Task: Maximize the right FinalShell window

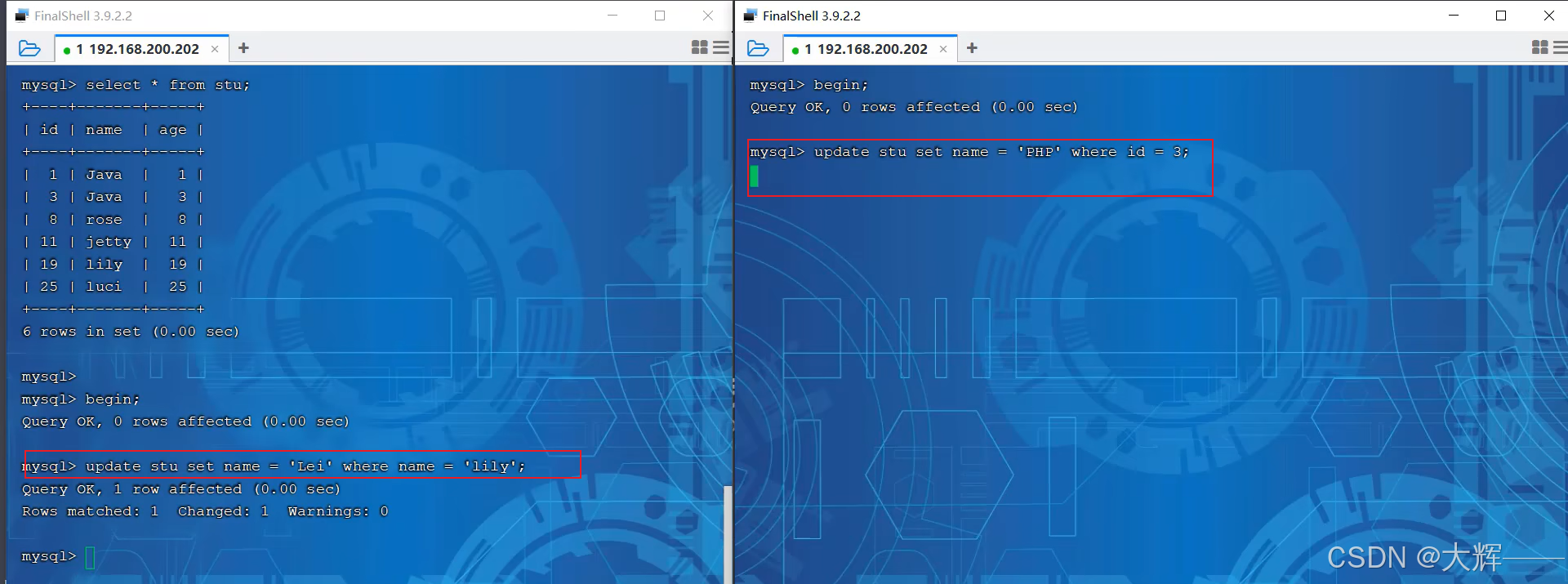Action: [1501, 16]
